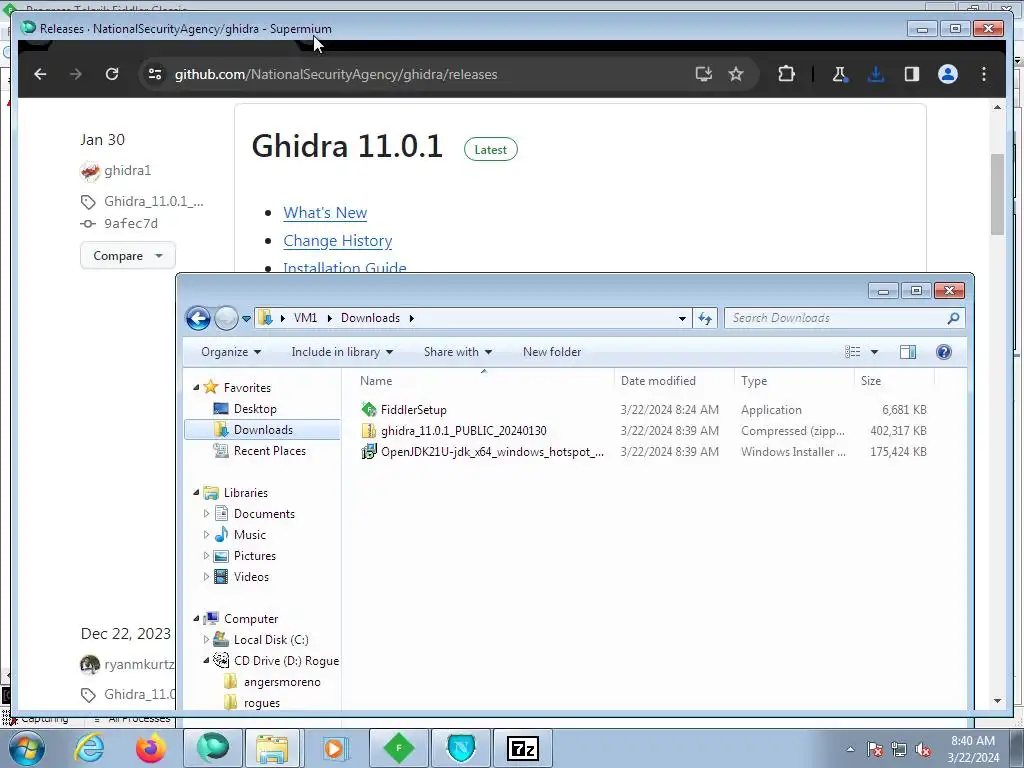The width and height of the screenshot is (1024, 768).
Task: Click New folder in Explorer toolbar
Action: [x=552, y=352]
